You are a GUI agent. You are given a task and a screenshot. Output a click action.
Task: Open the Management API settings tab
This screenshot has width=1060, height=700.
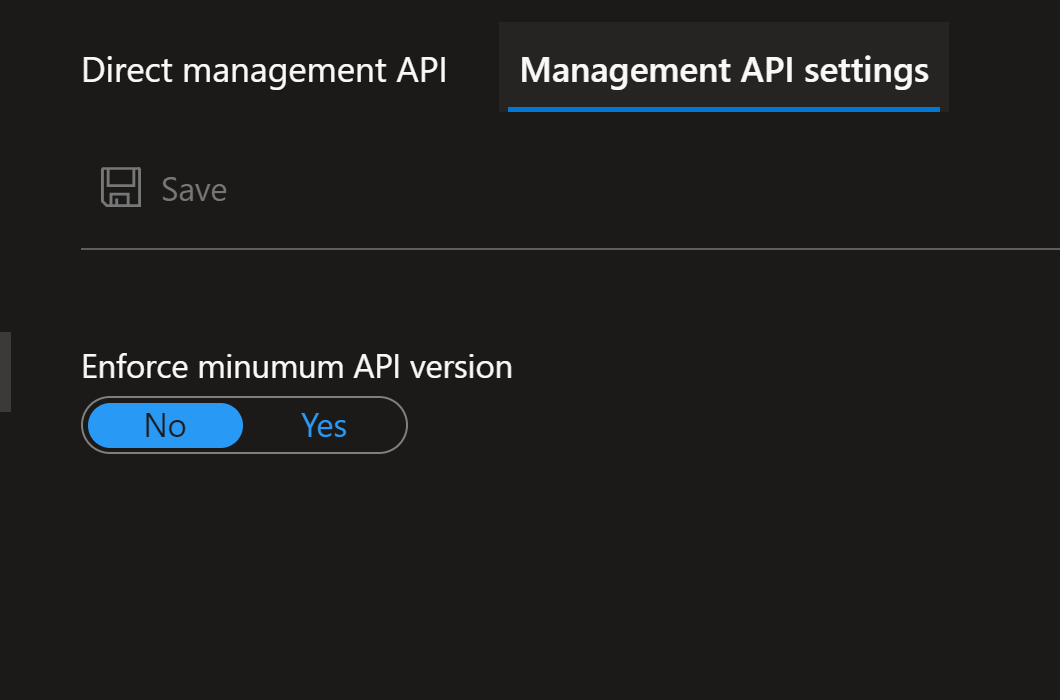click(724, 71)
